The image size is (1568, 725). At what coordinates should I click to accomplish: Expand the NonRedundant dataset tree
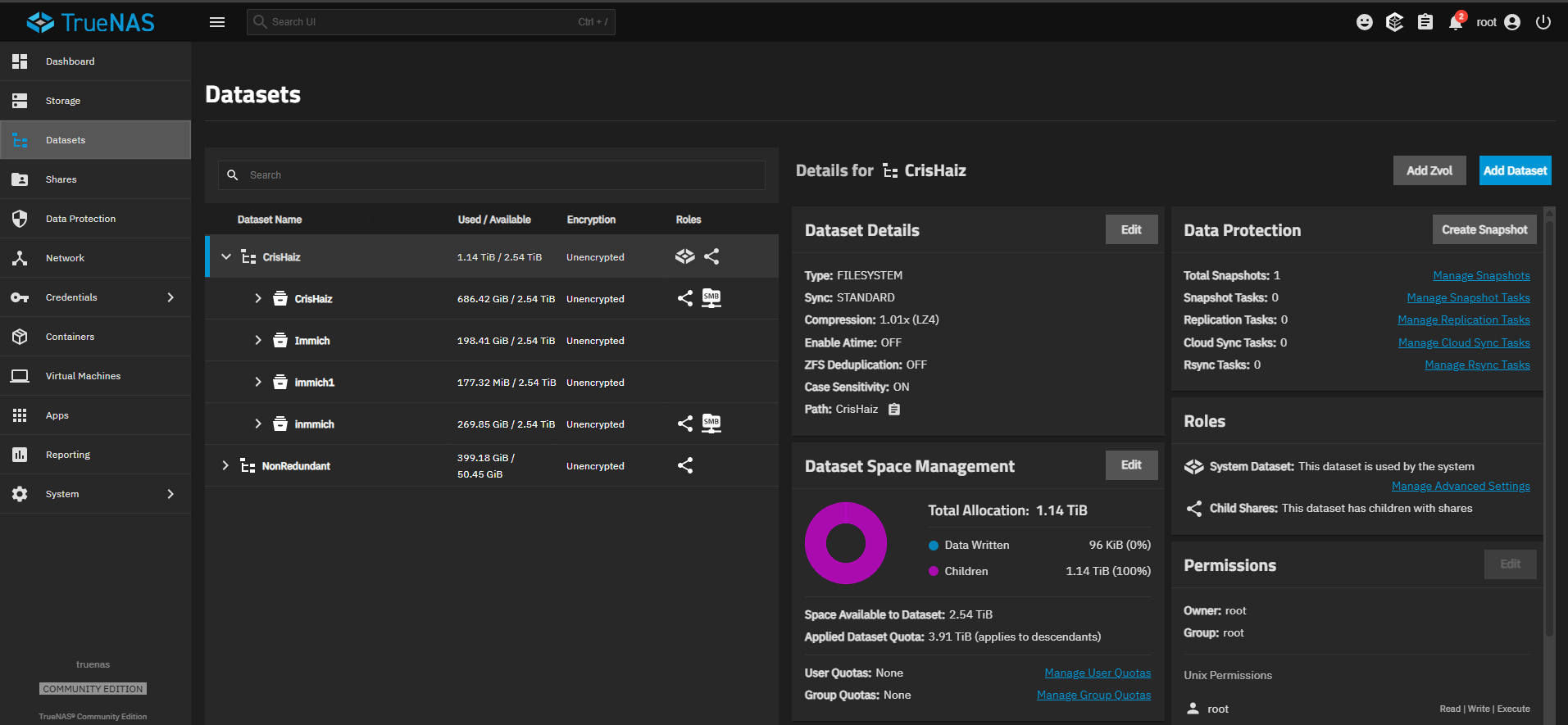click(x=225, y=465)
